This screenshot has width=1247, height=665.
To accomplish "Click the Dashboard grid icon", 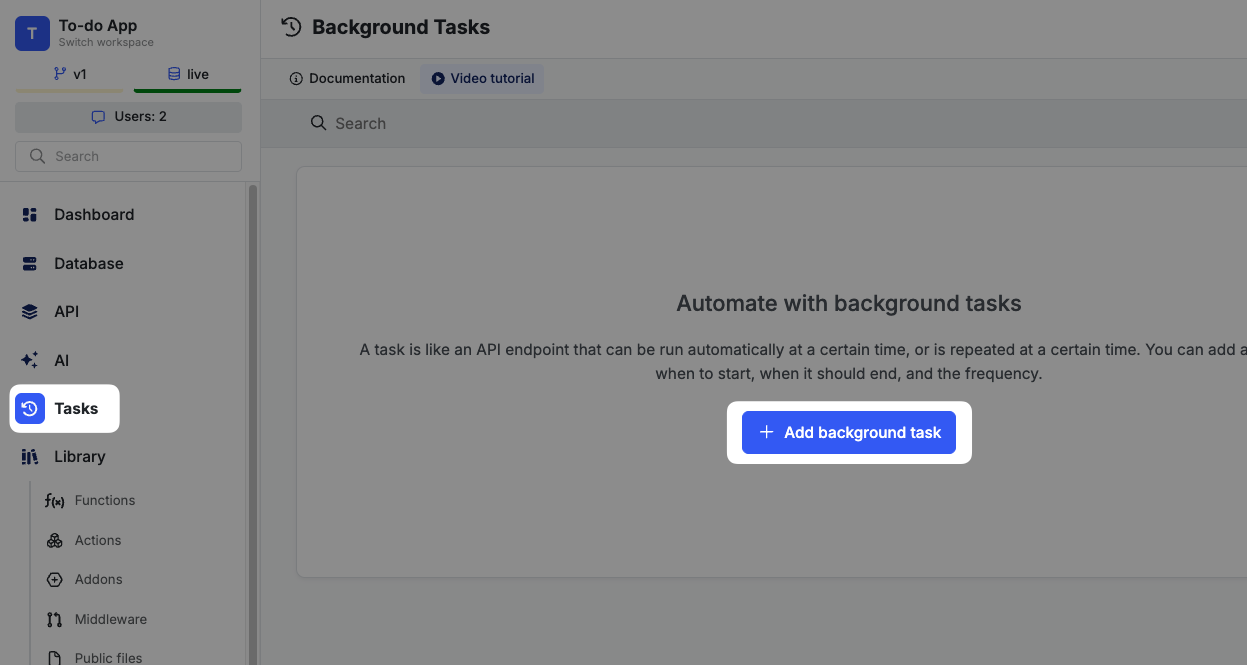I will pos(30,215).
